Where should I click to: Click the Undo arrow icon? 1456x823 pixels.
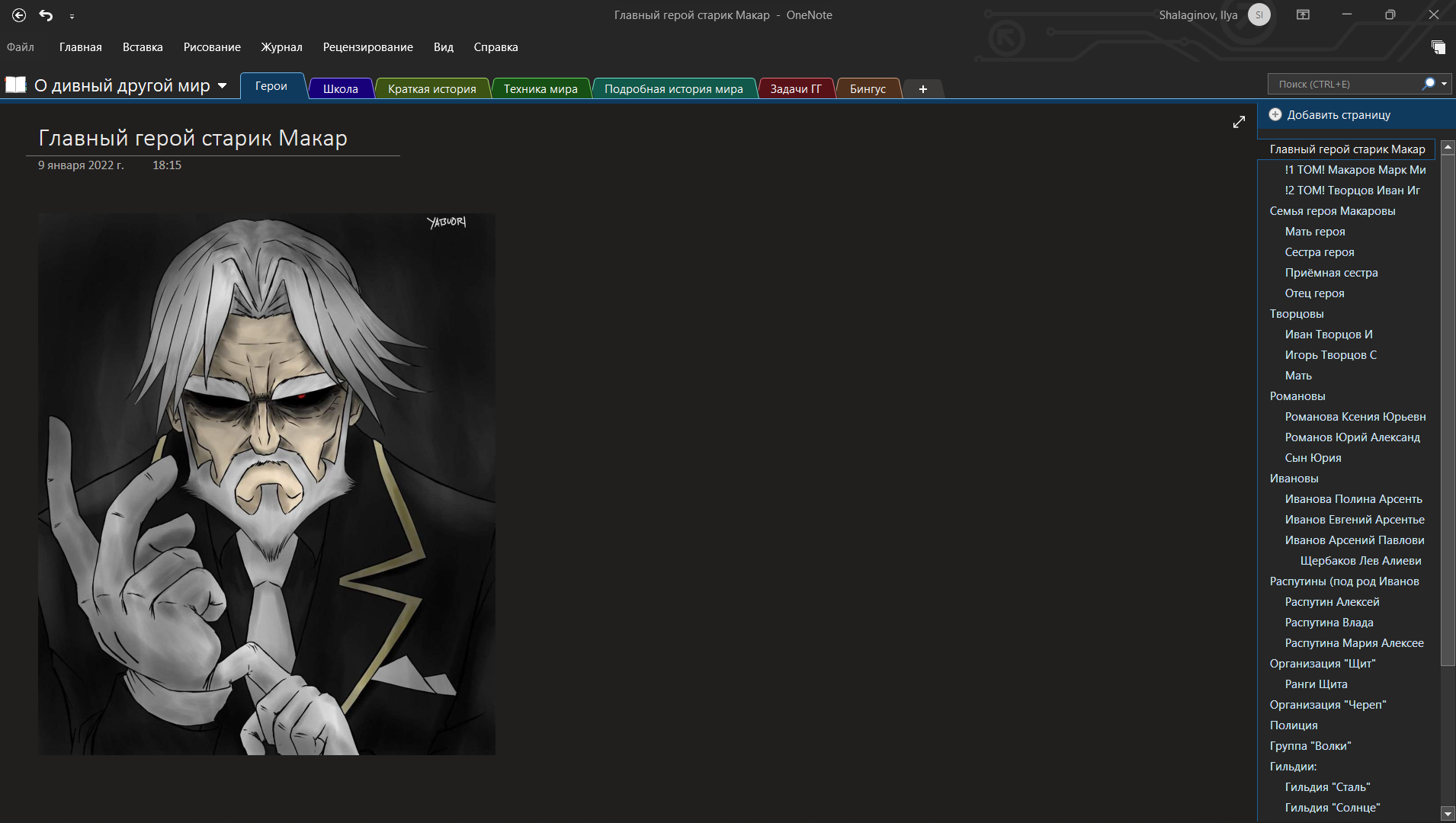click(x=47, y=15)
